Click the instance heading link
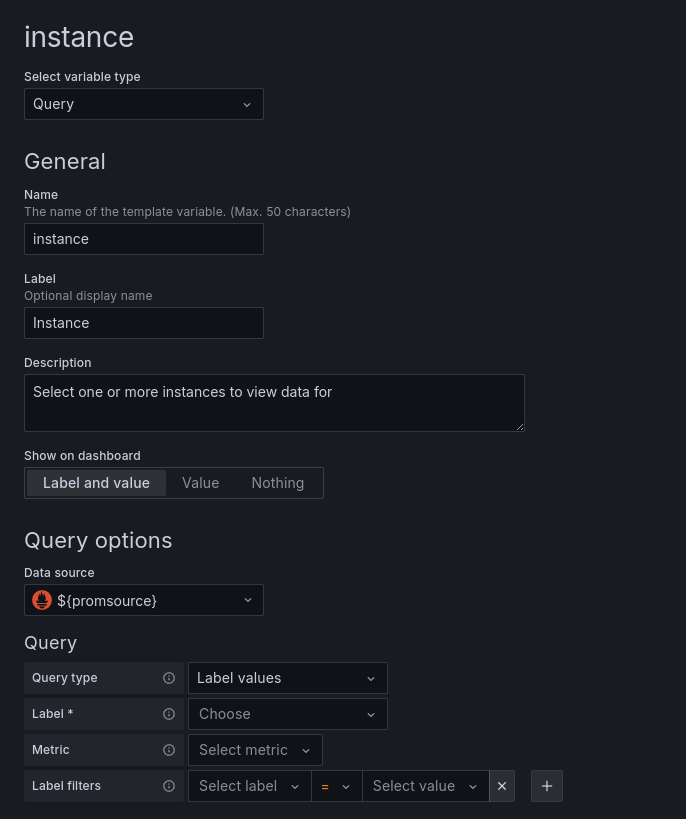686x819 pixels. pos(79,37)
